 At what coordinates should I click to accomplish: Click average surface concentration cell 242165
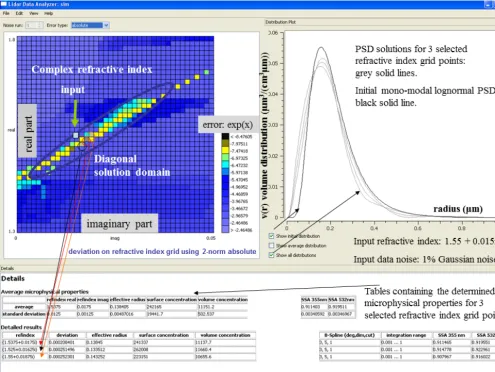(172, 307)
